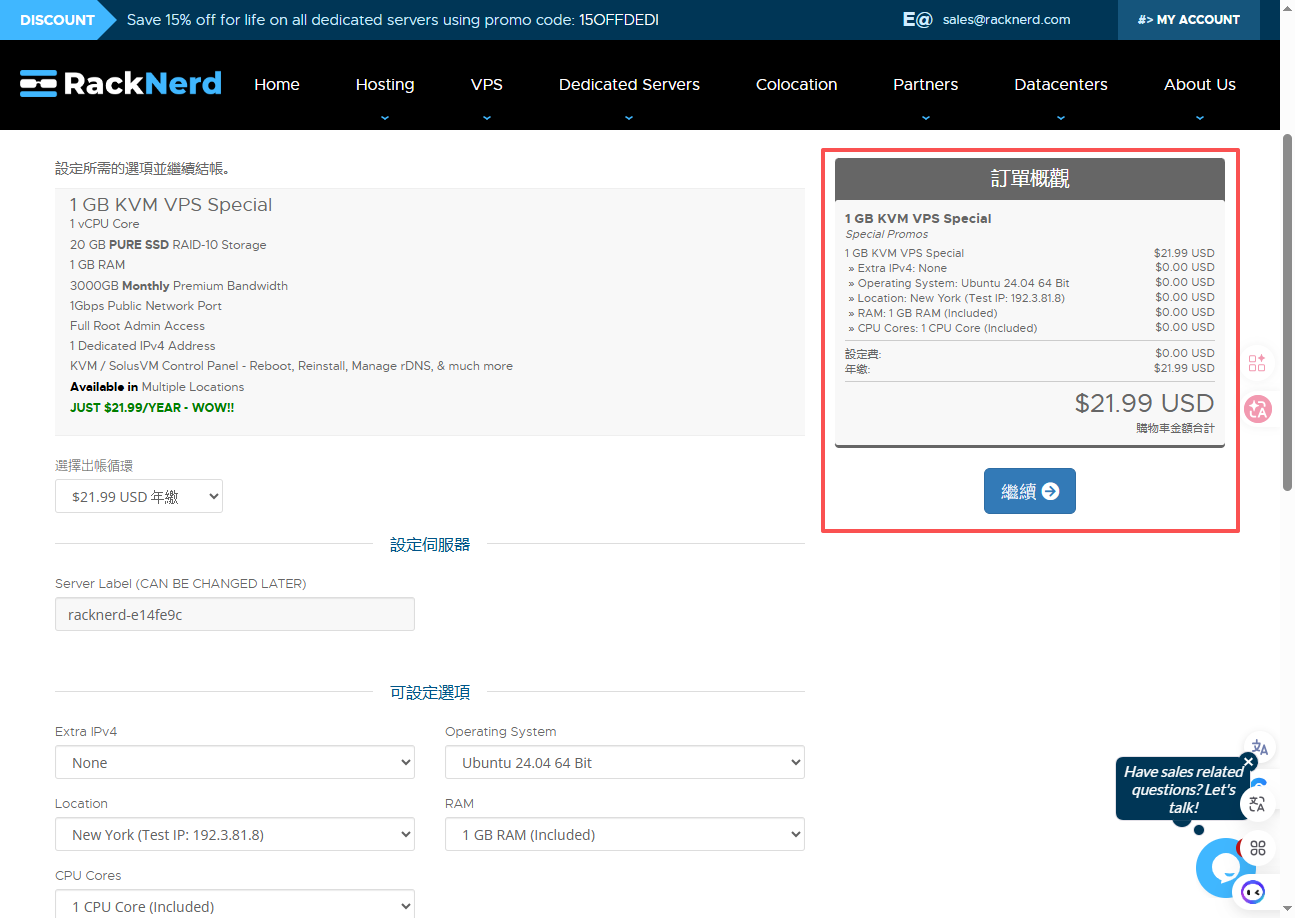Click the 訂單概觀 order summary header

(1030, 179)
